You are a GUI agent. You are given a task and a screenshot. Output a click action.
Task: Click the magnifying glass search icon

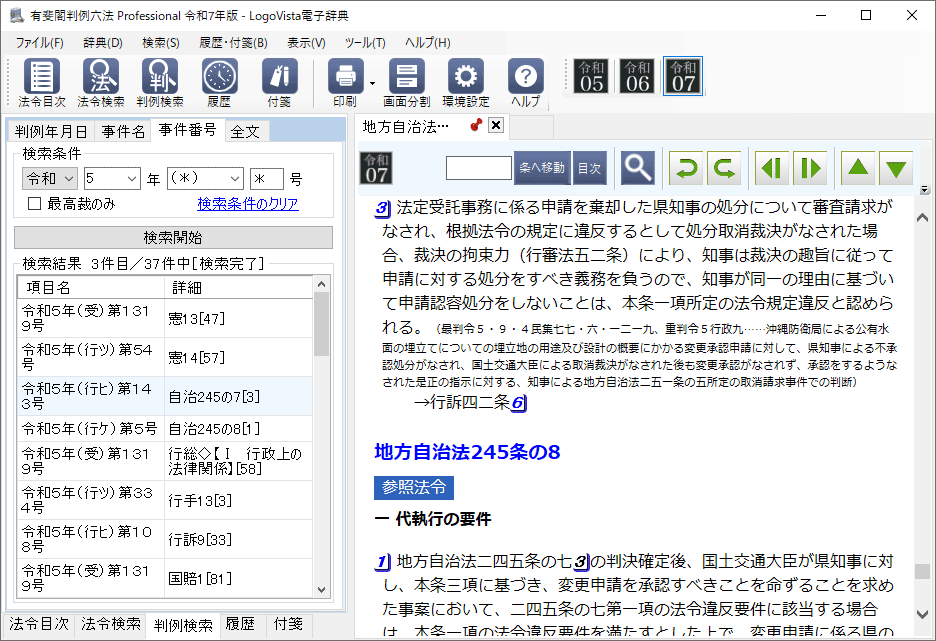coord(637,168)
